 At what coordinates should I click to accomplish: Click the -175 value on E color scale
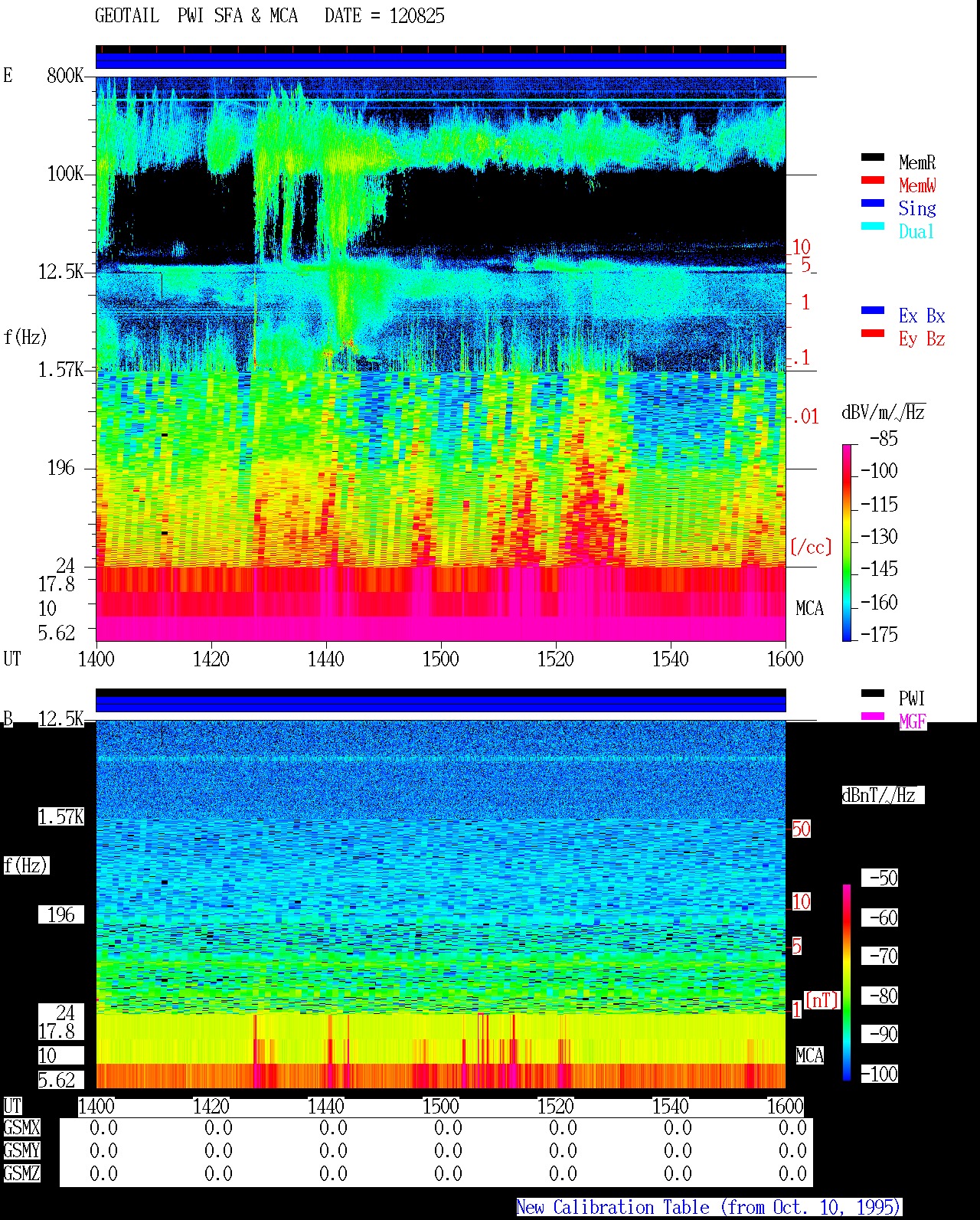[x=878, y=635]
